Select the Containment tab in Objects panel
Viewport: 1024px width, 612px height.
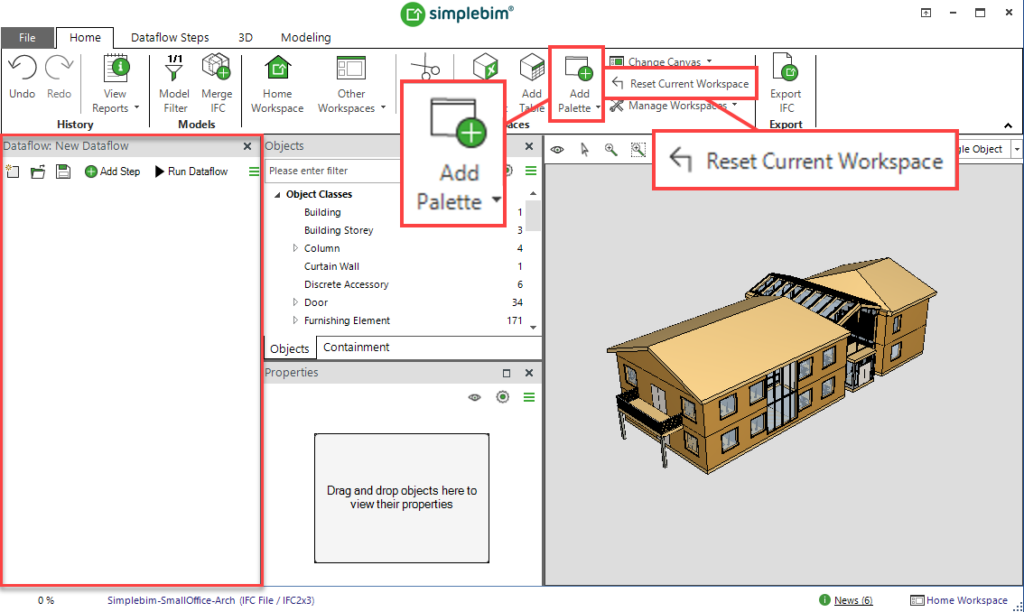pos(356,347)
